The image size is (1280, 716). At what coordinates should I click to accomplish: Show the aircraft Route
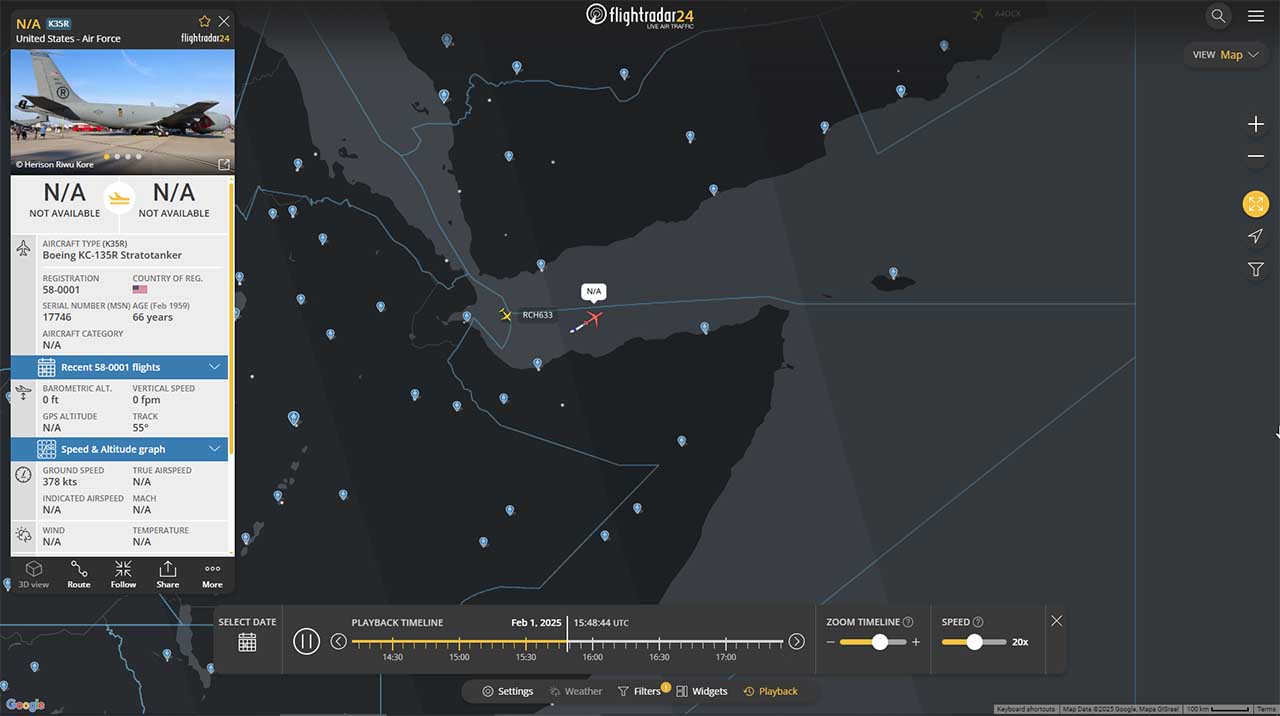[x=79, y=574]
